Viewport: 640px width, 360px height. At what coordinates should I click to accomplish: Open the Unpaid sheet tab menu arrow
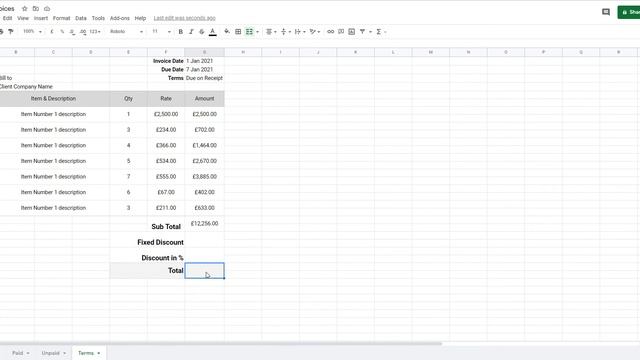tap(64, 353)
